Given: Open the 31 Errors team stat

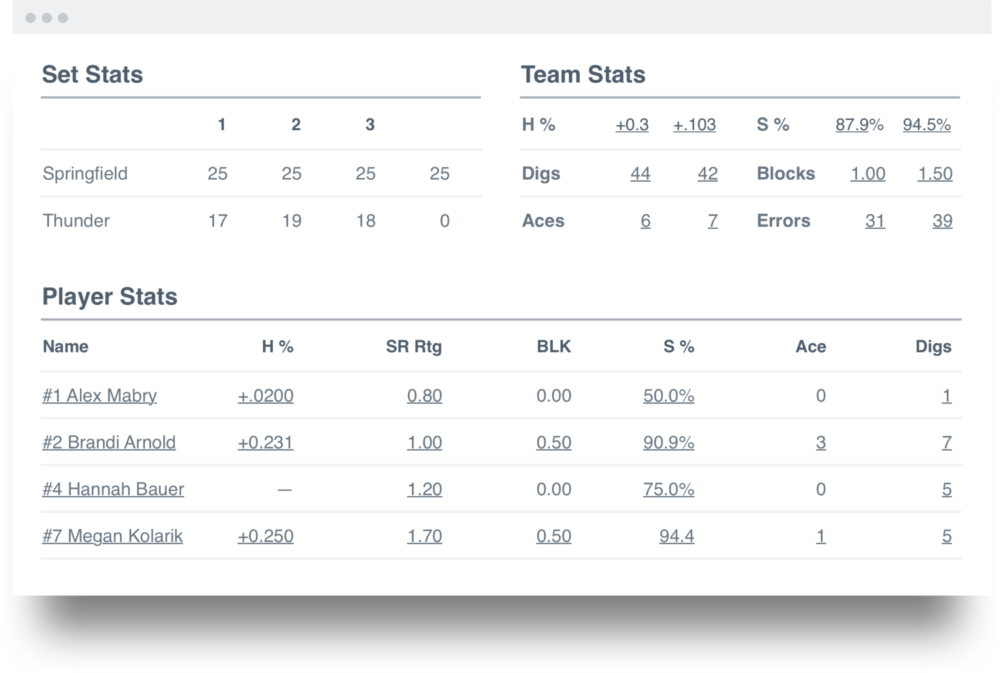Looking at the screenshot, I should click(874, 220).
